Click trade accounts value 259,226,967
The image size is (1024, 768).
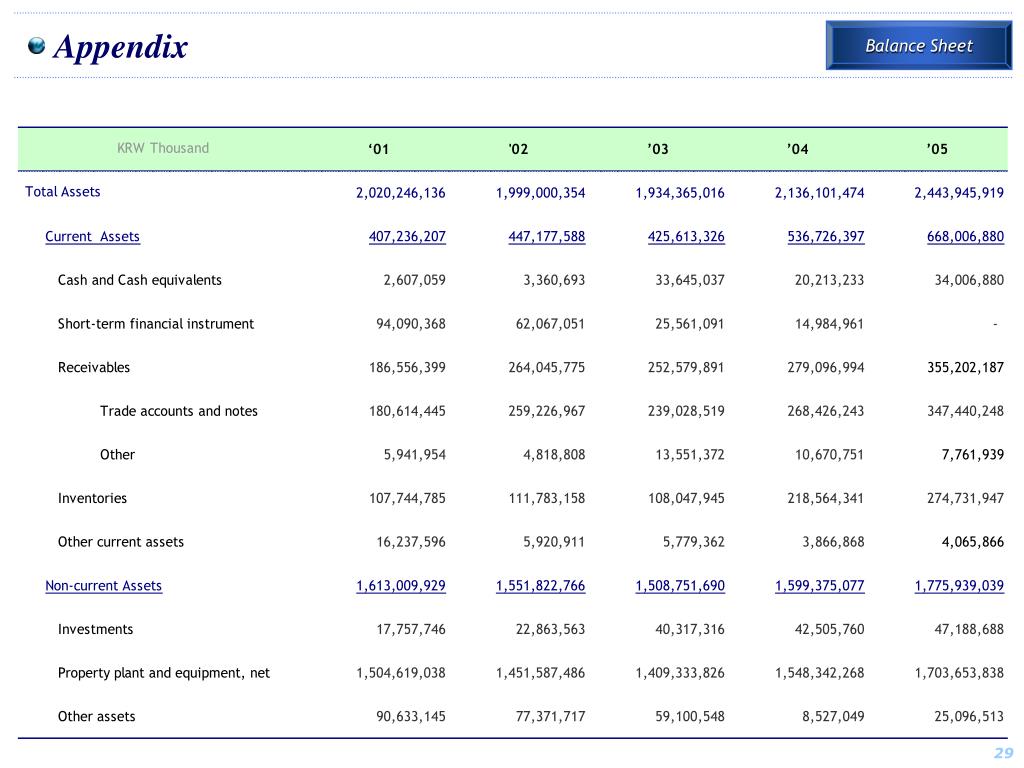pos(547,411)
